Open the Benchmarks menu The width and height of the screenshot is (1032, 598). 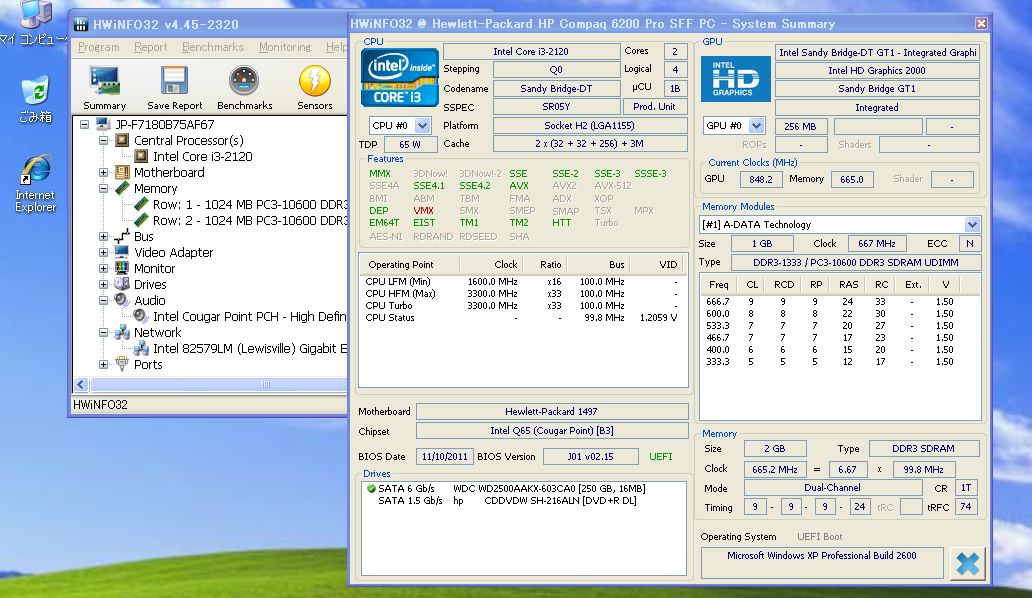(213, 47)
